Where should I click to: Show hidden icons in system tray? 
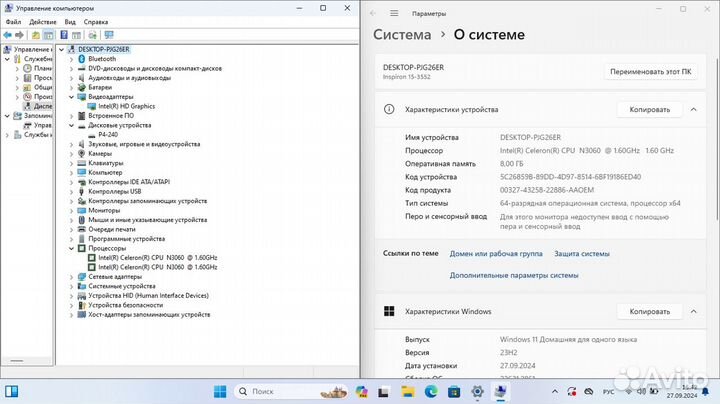click(x=555, y=392)
